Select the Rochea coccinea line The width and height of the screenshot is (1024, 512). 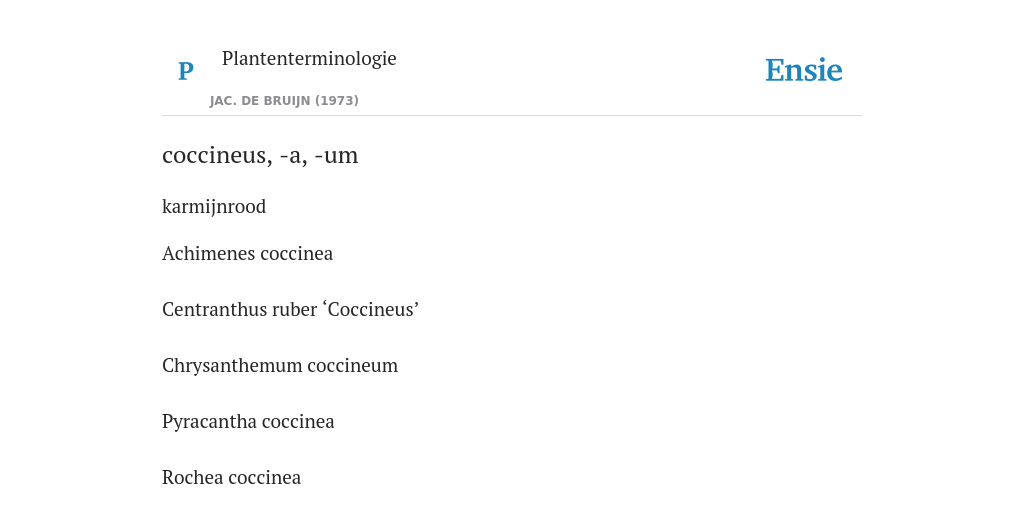(231, 477)
